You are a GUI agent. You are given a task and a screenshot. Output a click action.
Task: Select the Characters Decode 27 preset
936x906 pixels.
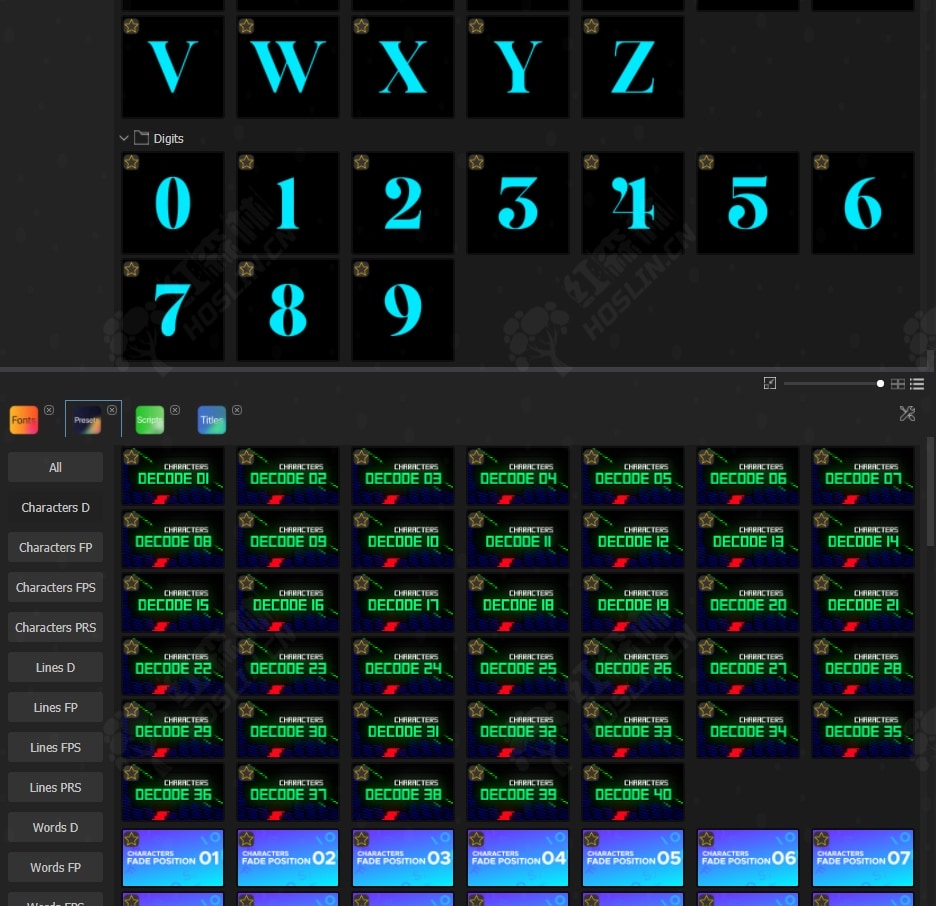click(x=747, y=665)
